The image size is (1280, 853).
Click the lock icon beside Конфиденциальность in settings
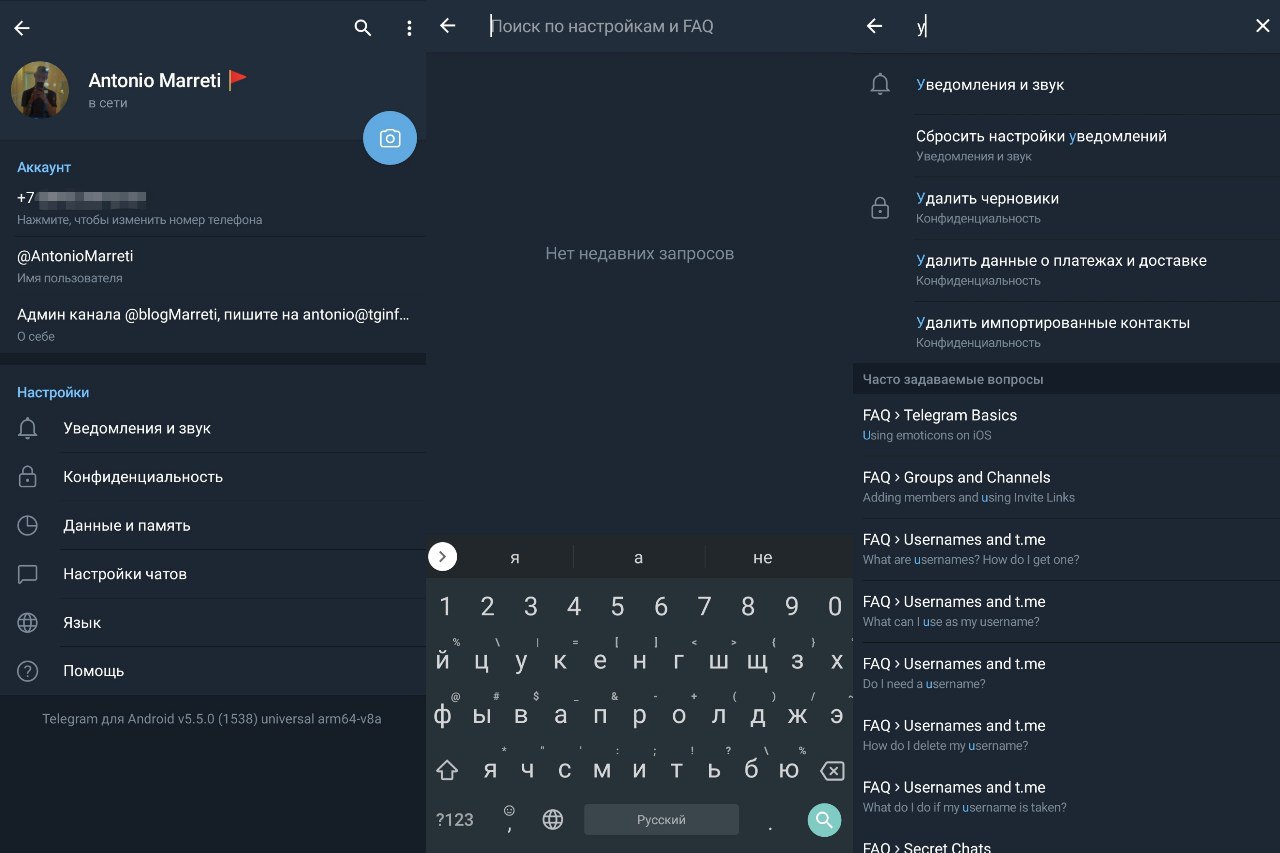(x=28, y=477)
